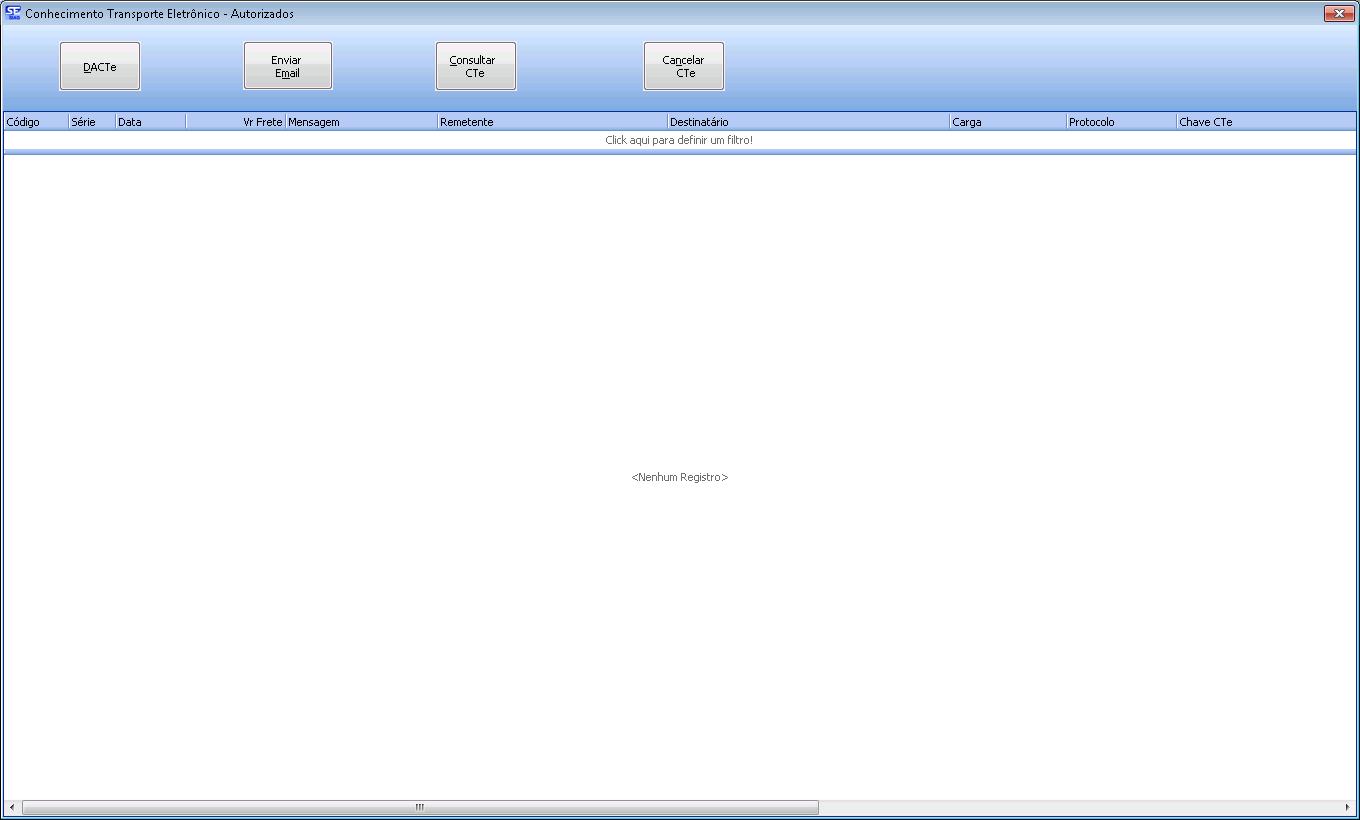Click the Série column header
Screen dimensions: 1360x820
point(91,122)
